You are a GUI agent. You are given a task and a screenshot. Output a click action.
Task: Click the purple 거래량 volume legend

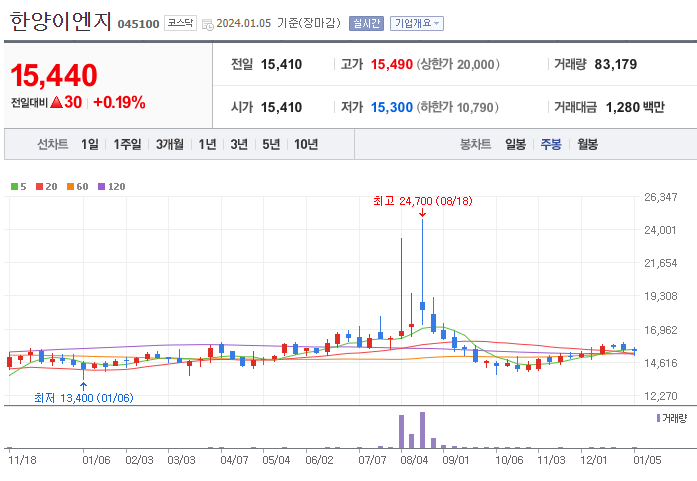pyautogui.click(x=671, y=418)
